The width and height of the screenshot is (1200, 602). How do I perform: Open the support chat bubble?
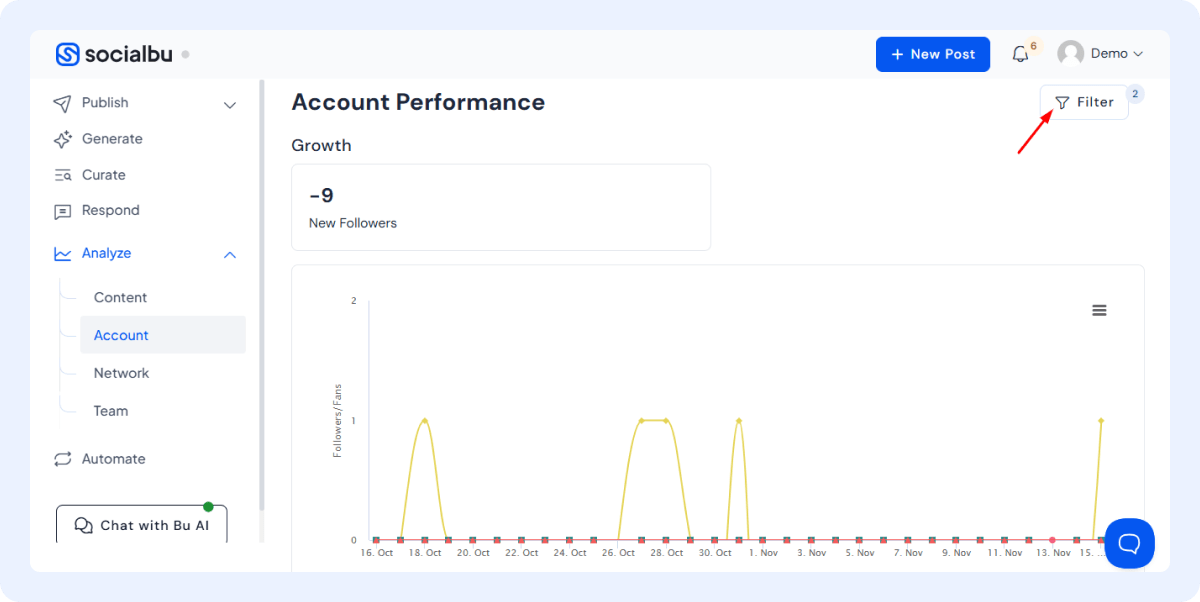point(1129,543)
